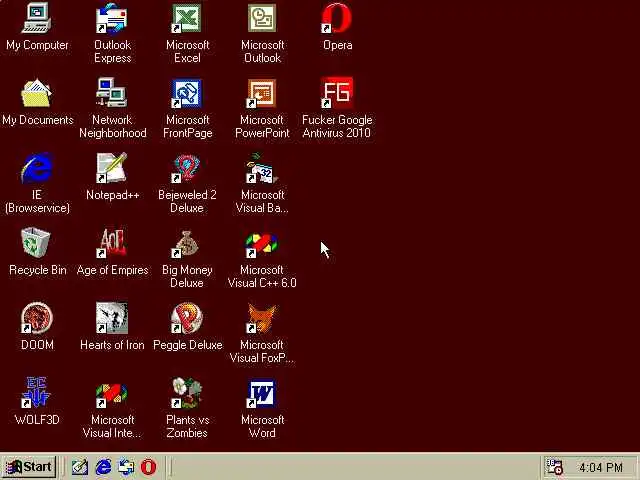The width and height of the screenshot is (640, 480).
Task: Open the Start menu button
Action: click(x=30, y=467)
